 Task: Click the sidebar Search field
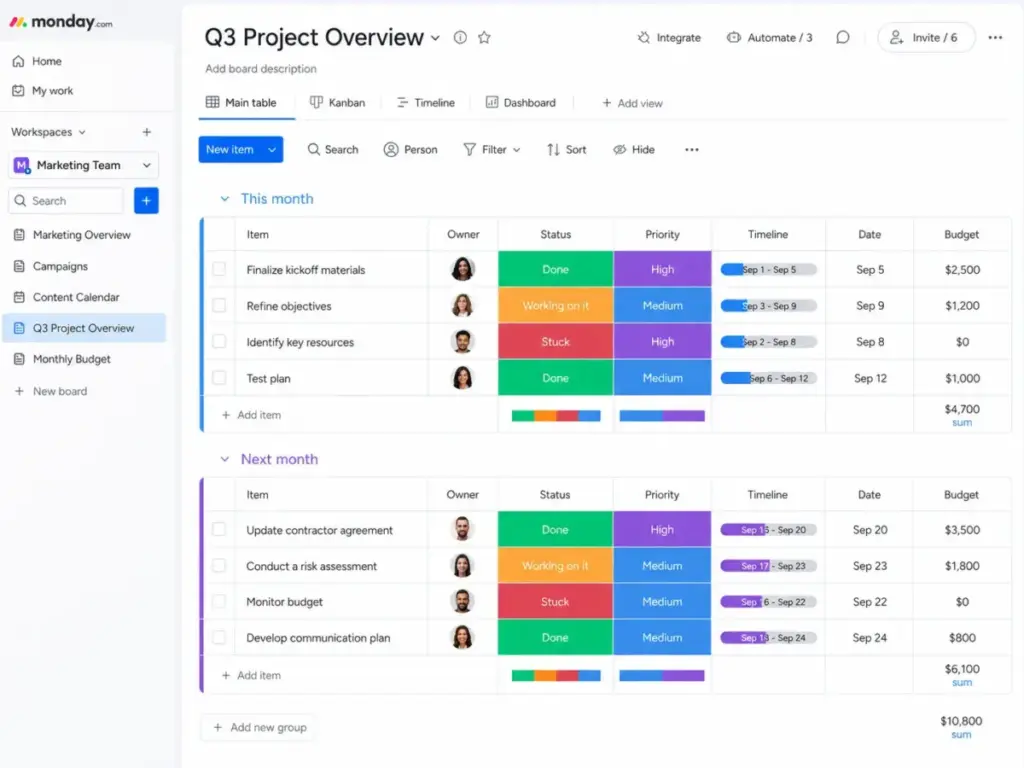[66, 200]
